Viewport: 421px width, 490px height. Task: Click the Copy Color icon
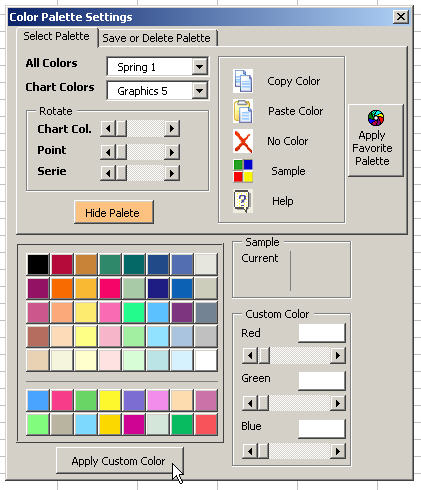coord(243,81)
